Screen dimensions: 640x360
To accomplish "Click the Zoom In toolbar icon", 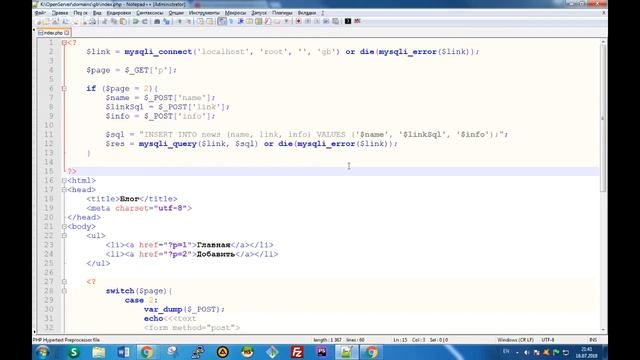I will (179, 21).
